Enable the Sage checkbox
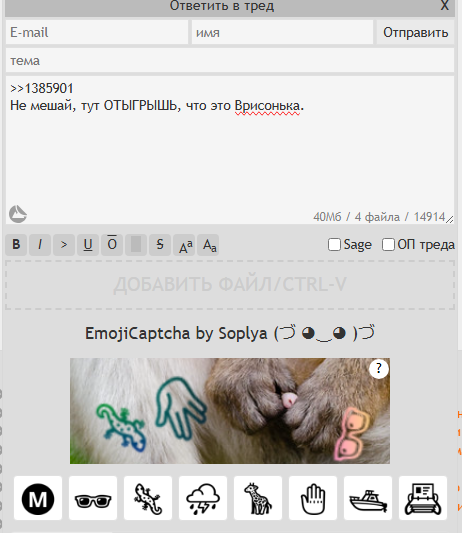 click(334, 244)
